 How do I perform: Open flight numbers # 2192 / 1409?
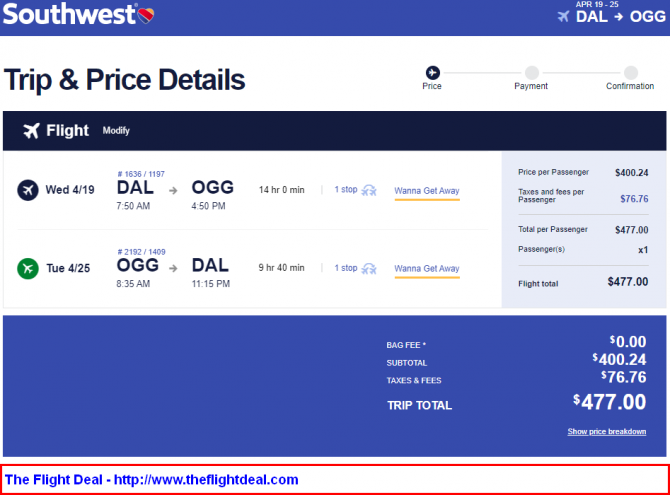[141, 252]
